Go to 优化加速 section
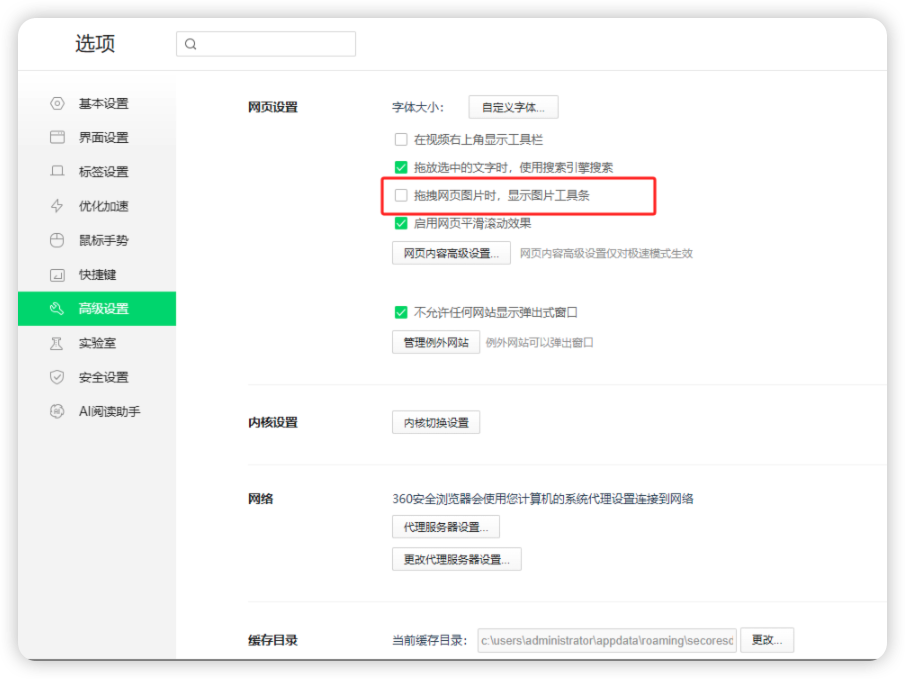The width and height of the screenshot is (905, 679). point(97,206)
